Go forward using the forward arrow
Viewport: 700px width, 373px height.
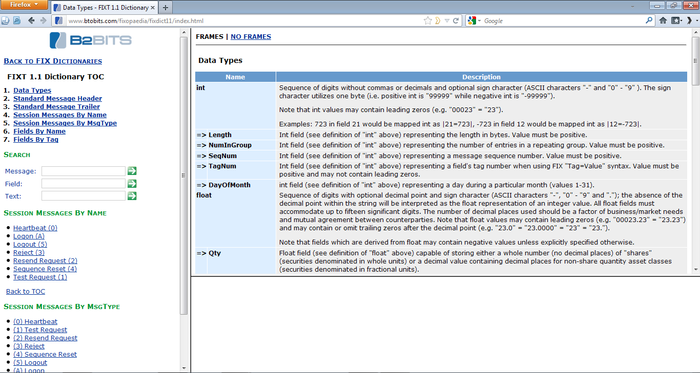coord(43,21)
